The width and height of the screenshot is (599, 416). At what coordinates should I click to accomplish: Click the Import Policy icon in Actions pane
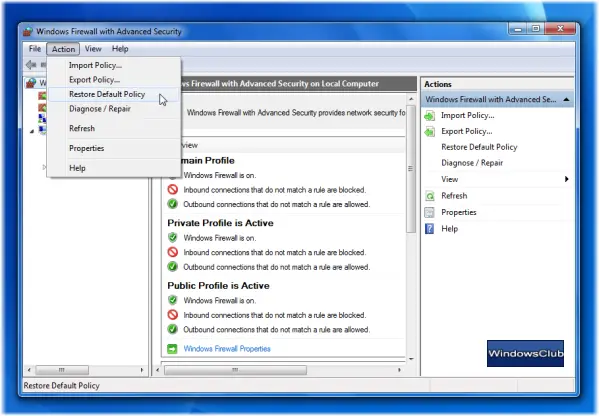(430, 116)
